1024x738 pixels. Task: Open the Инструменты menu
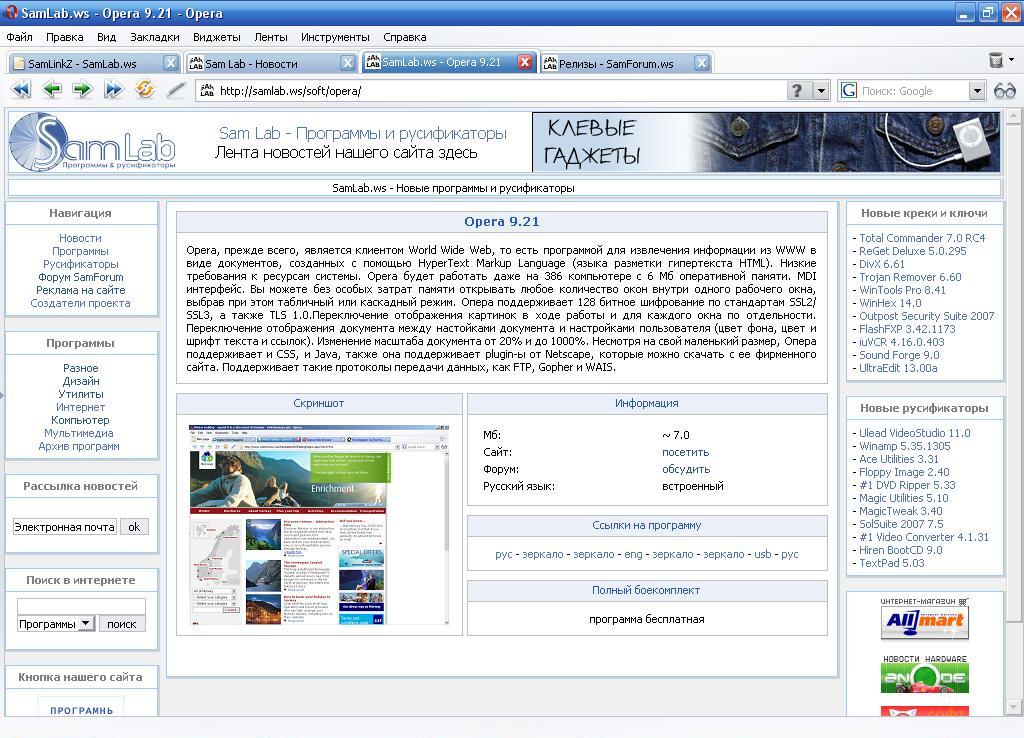[x=335, y=37]
